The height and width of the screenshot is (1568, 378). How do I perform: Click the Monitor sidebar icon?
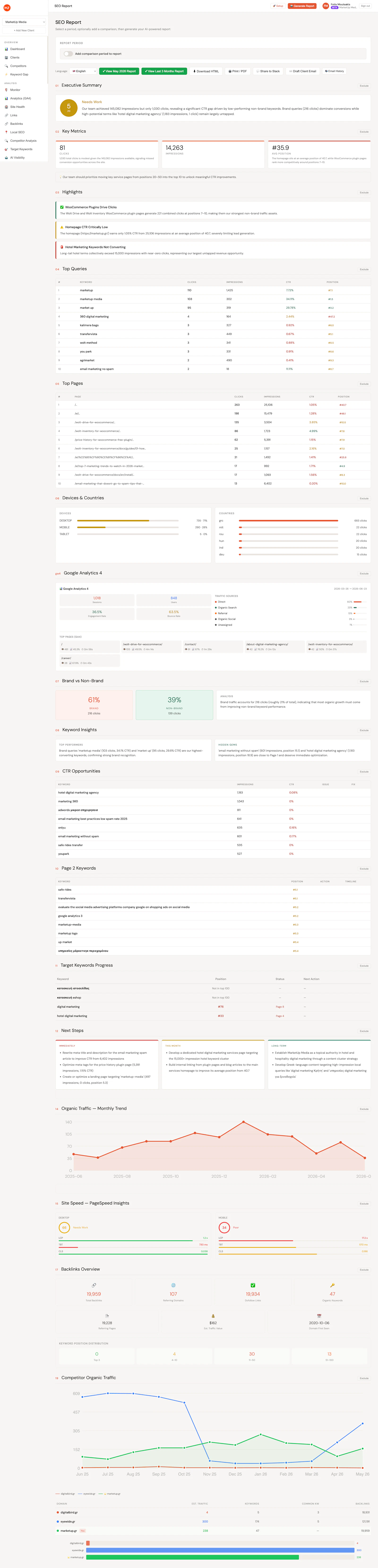click(x=6, y=90)
